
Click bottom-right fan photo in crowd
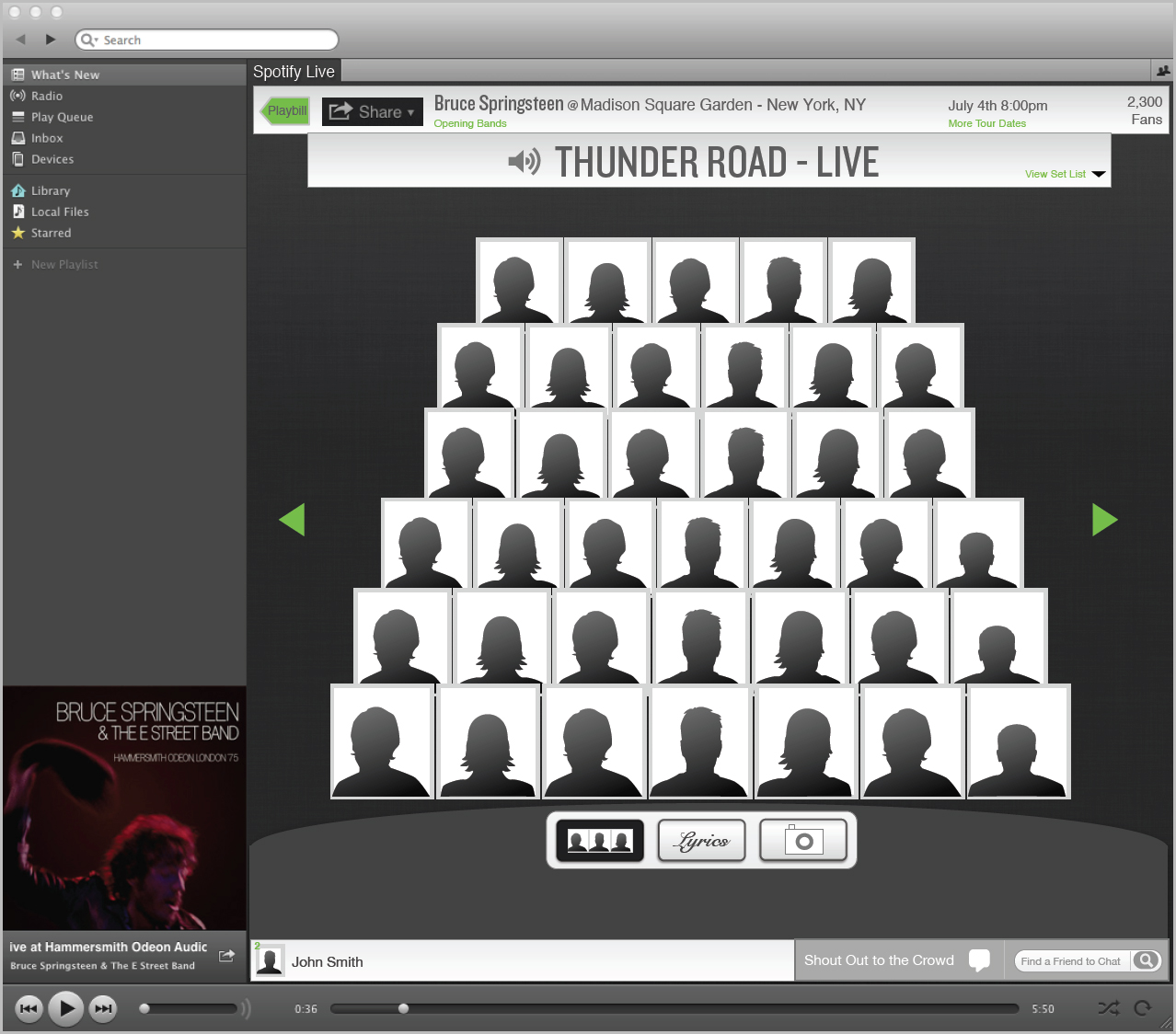tap(1018, 741)
